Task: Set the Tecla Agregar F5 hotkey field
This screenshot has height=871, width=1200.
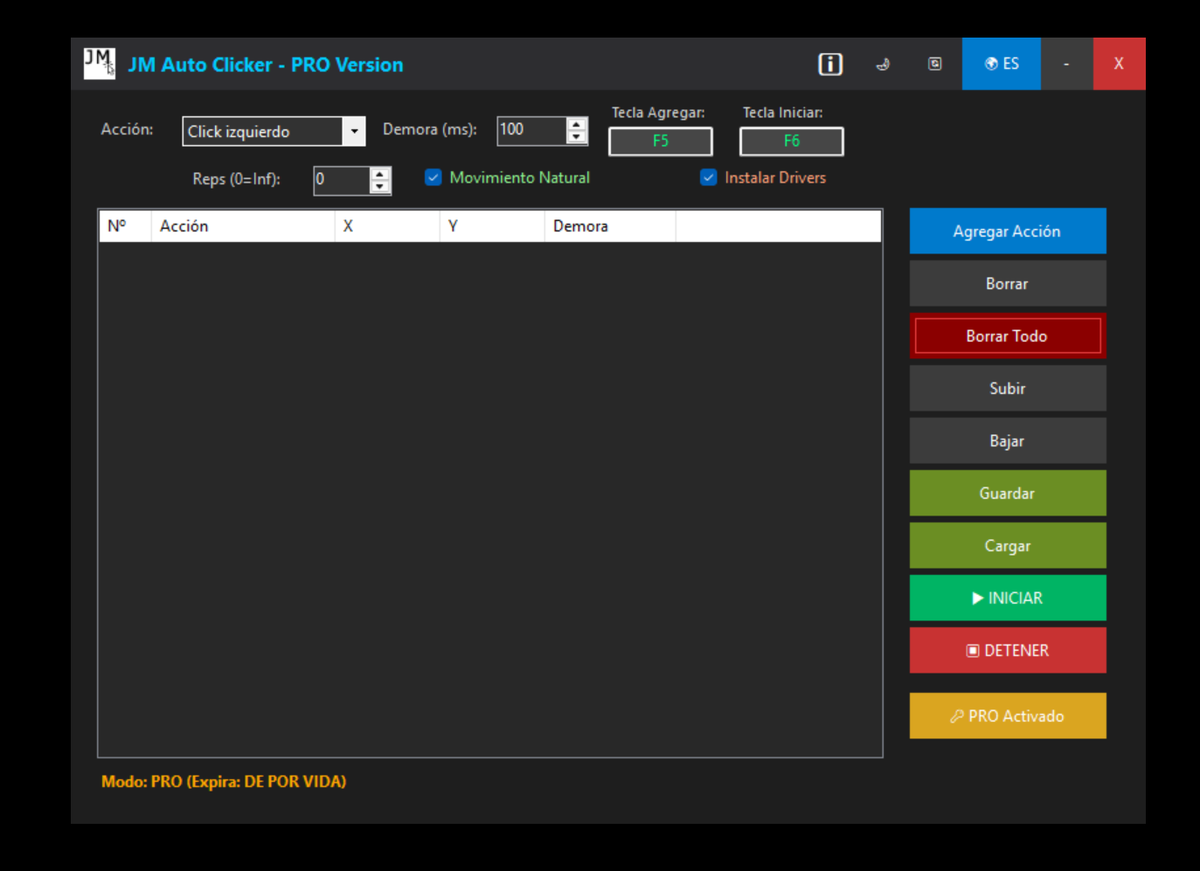Action: point(660,142)
